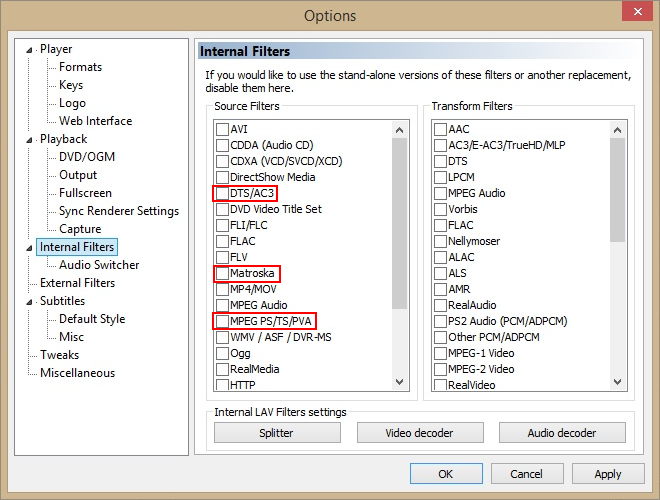Check the Matroska source filter
This screenshot has width=660, height=500.
click(x=222, y=273)
